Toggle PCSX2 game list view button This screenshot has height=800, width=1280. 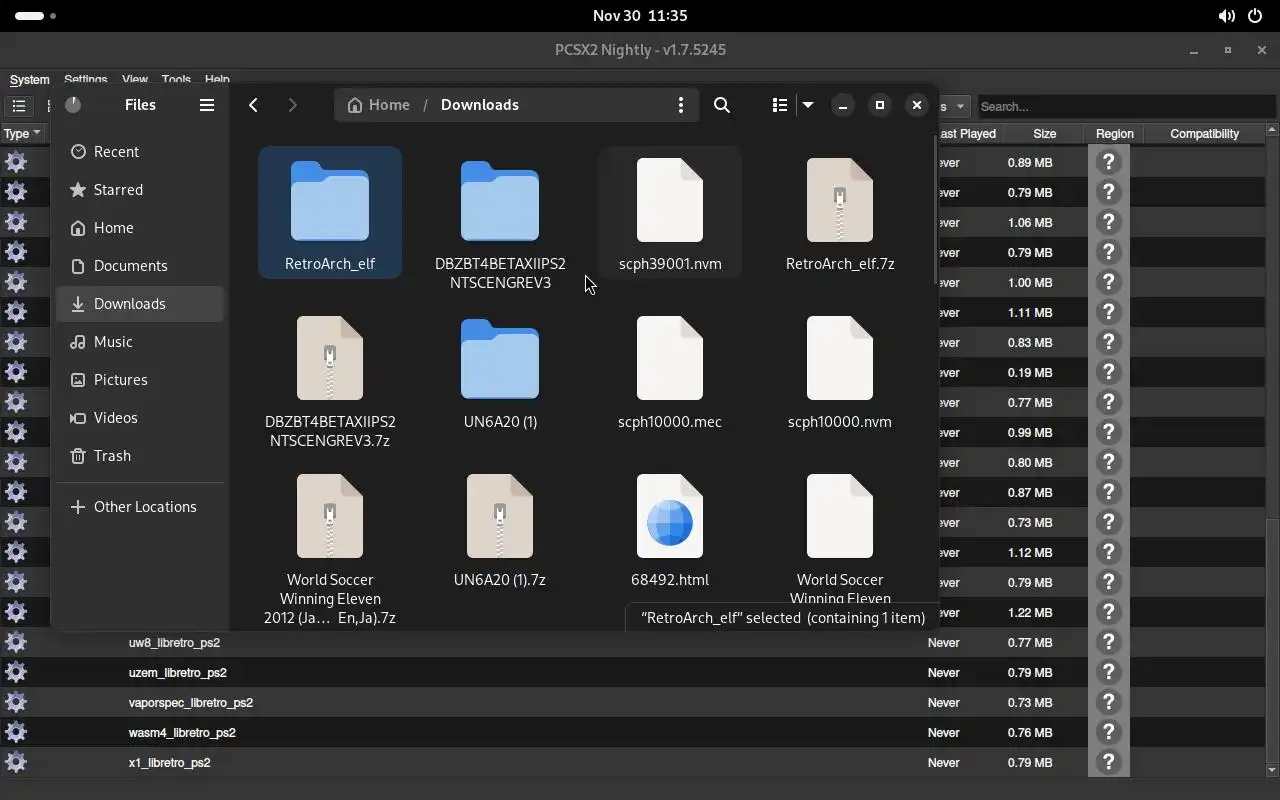[19, 106]
